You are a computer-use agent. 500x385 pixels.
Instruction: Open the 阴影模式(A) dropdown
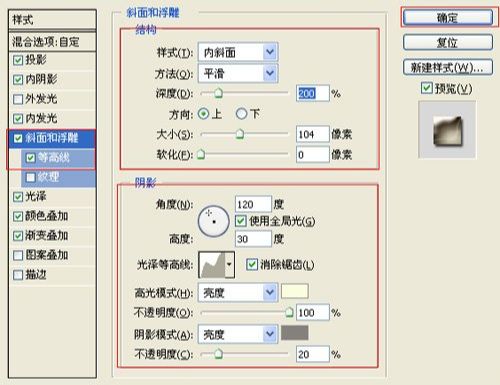click(x=238, y=334)
